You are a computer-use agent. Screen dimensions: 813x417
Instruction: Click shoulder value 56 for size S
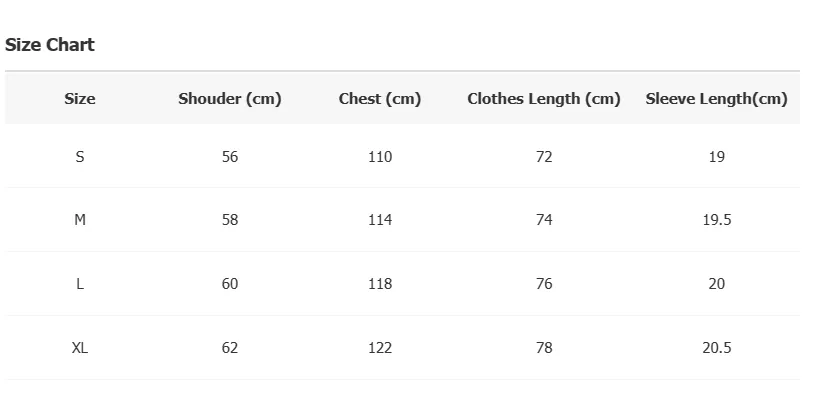[x=230, y=157]
